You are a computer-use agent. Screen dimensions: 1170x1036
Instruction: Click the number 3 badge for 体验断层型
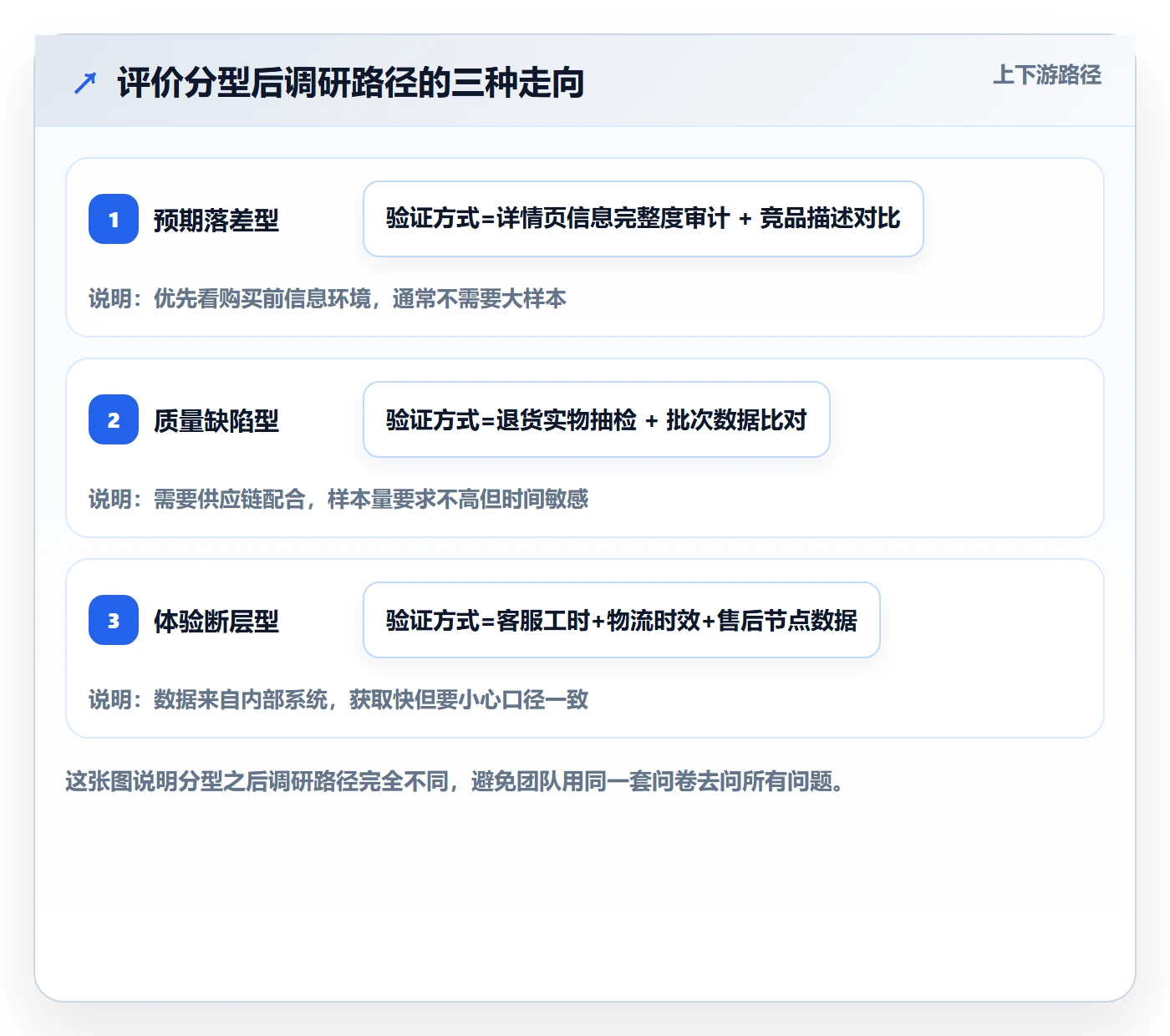(x=114, y=620)
